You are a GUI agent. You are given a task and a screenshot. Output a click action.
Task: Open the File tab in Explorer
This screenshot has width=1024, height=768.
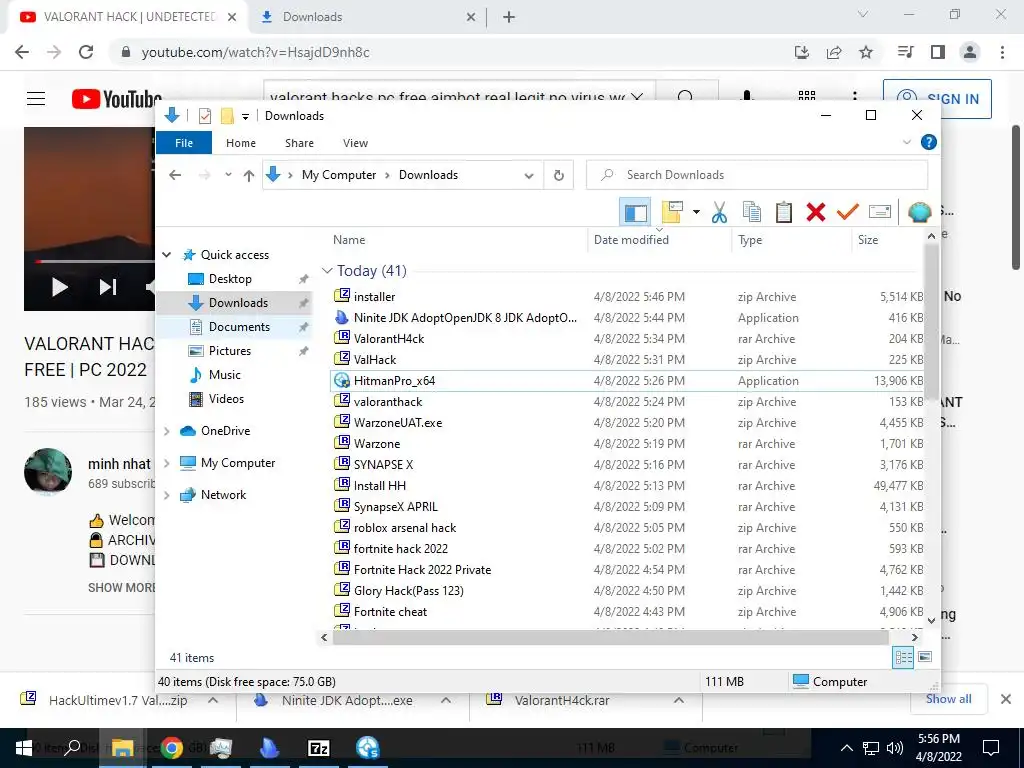pyautogui.click(x=184, y=143)
